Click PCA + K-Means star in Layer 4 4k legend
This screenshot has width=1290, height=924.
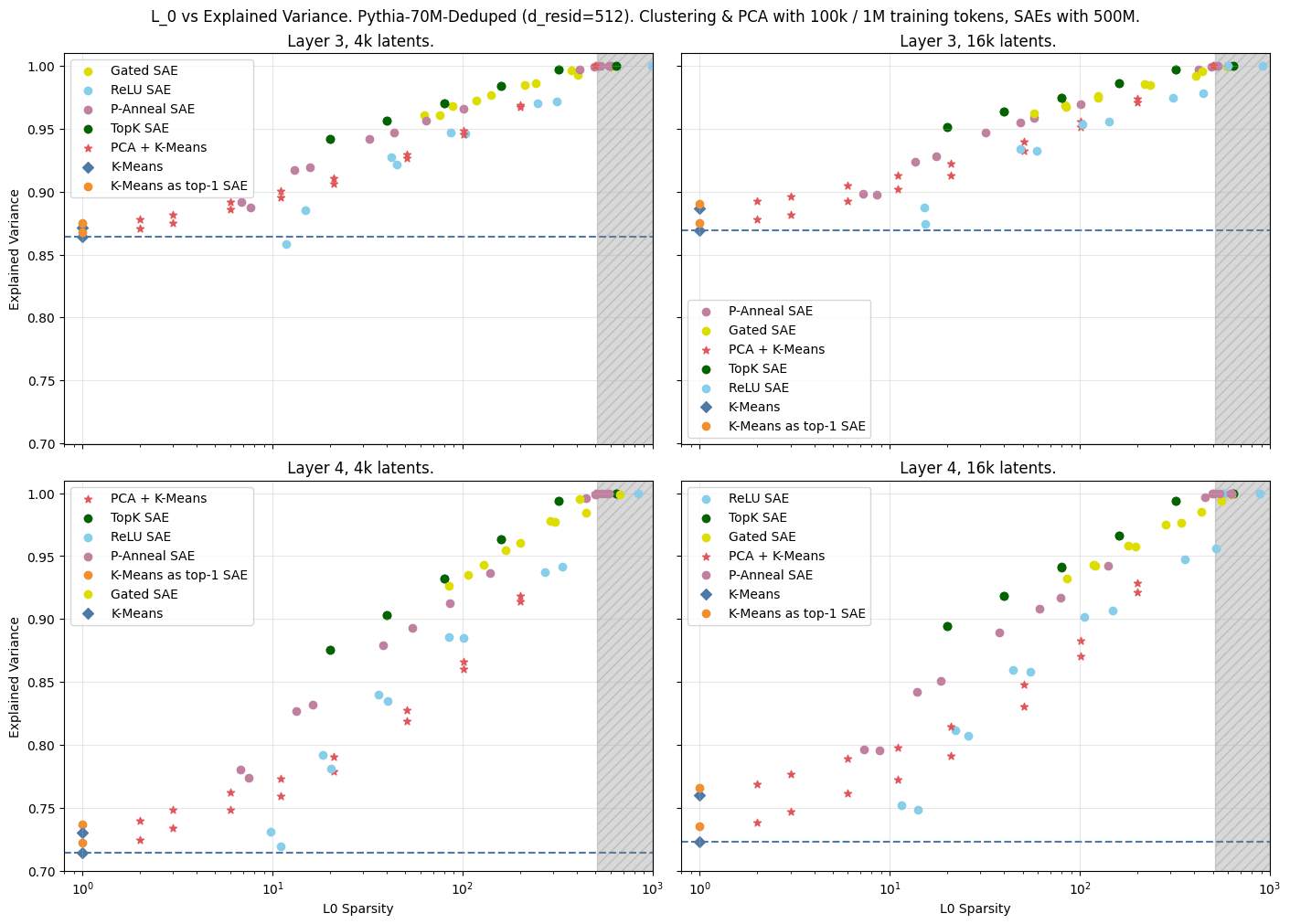(88, 499)
